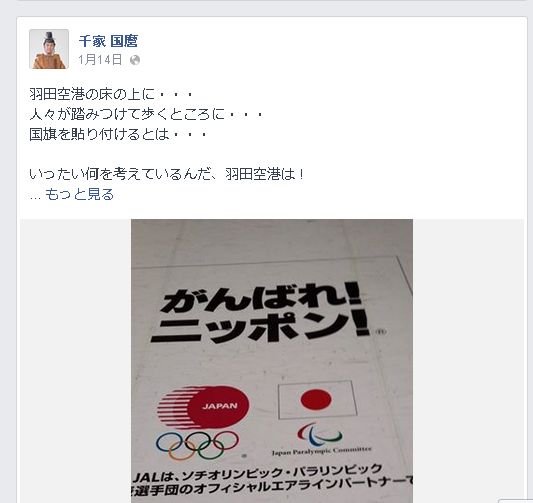This screenshot has width=533, height=503.
Task: Click the post line 羽田空港の床の上に
Action: tap(111, 94)
